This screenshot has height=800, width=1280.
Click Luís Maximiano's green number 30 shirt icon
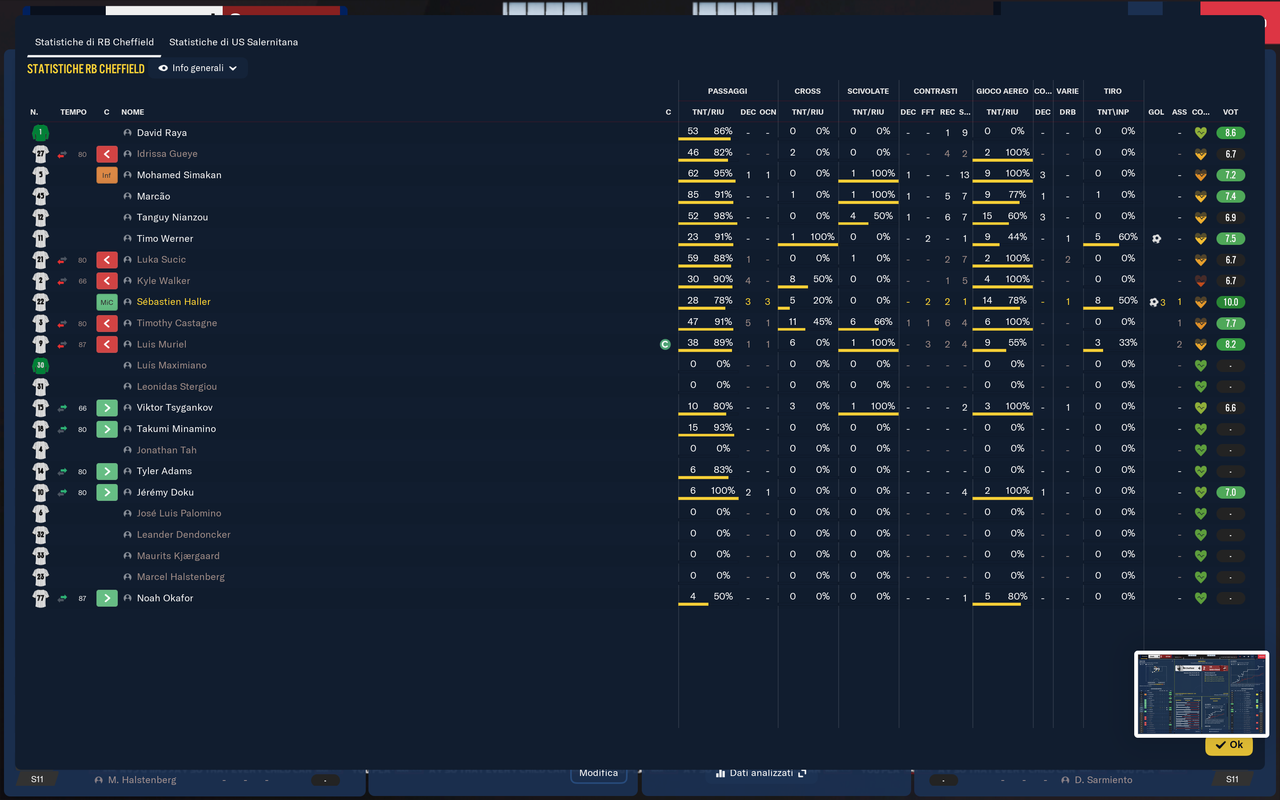pyautogui.click(x=40, y=365)
